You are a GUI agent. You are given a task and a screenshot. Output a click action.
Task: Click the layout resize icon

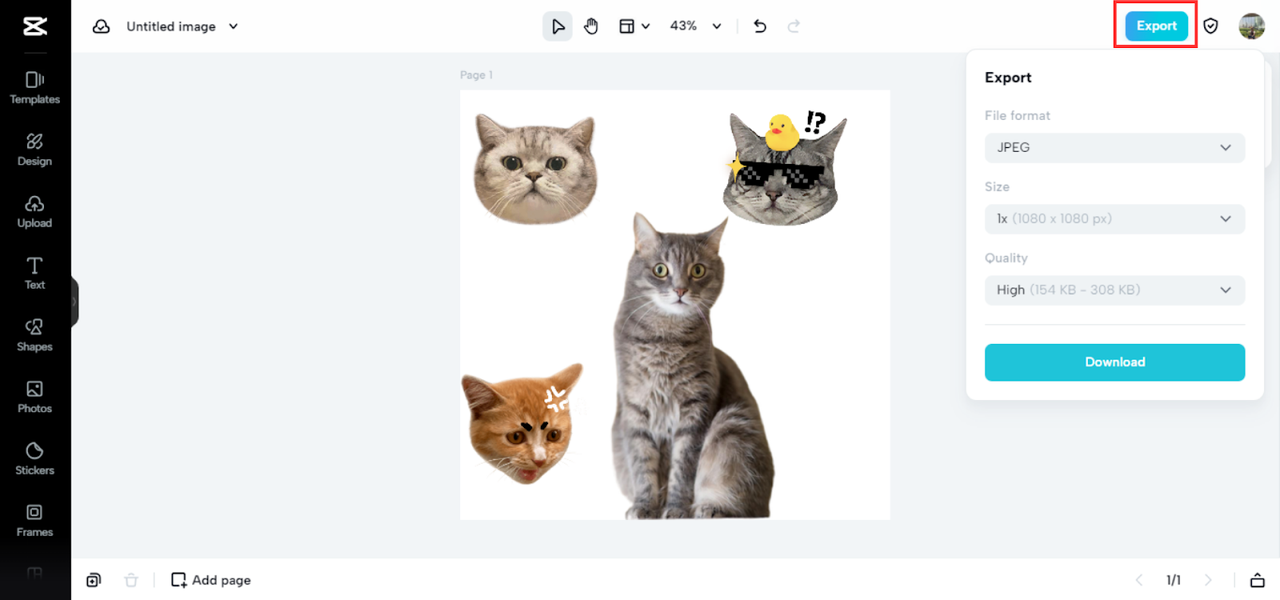627,27
